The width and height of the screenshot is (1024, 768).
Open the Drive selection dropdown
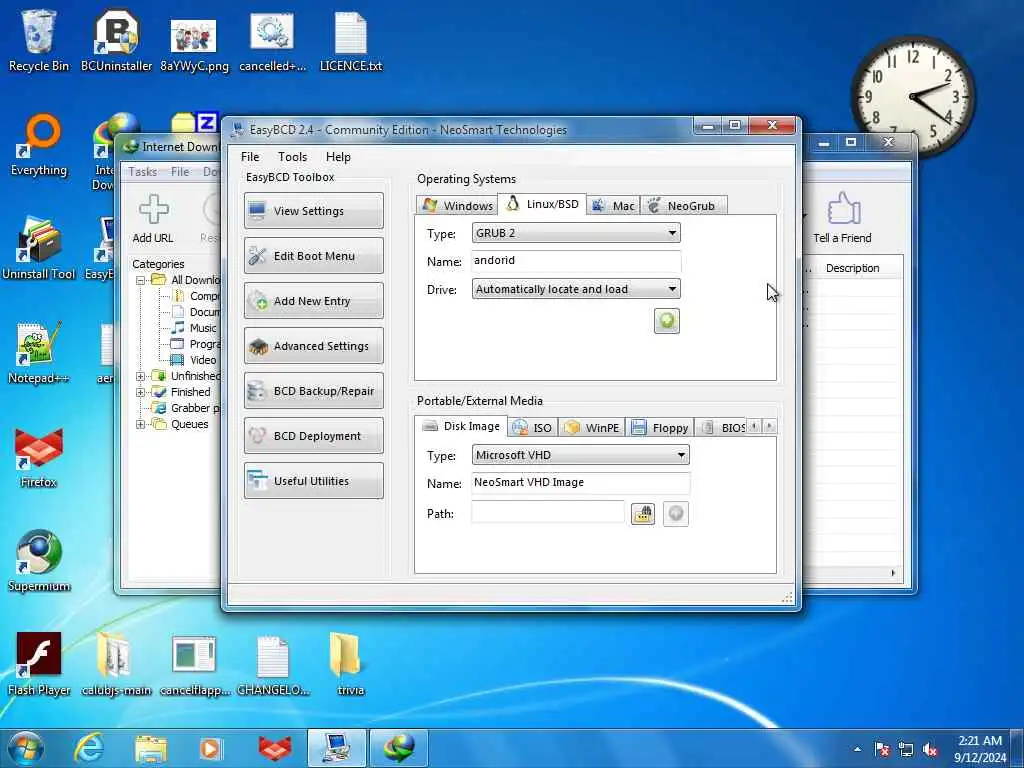[x=576, y=289]
